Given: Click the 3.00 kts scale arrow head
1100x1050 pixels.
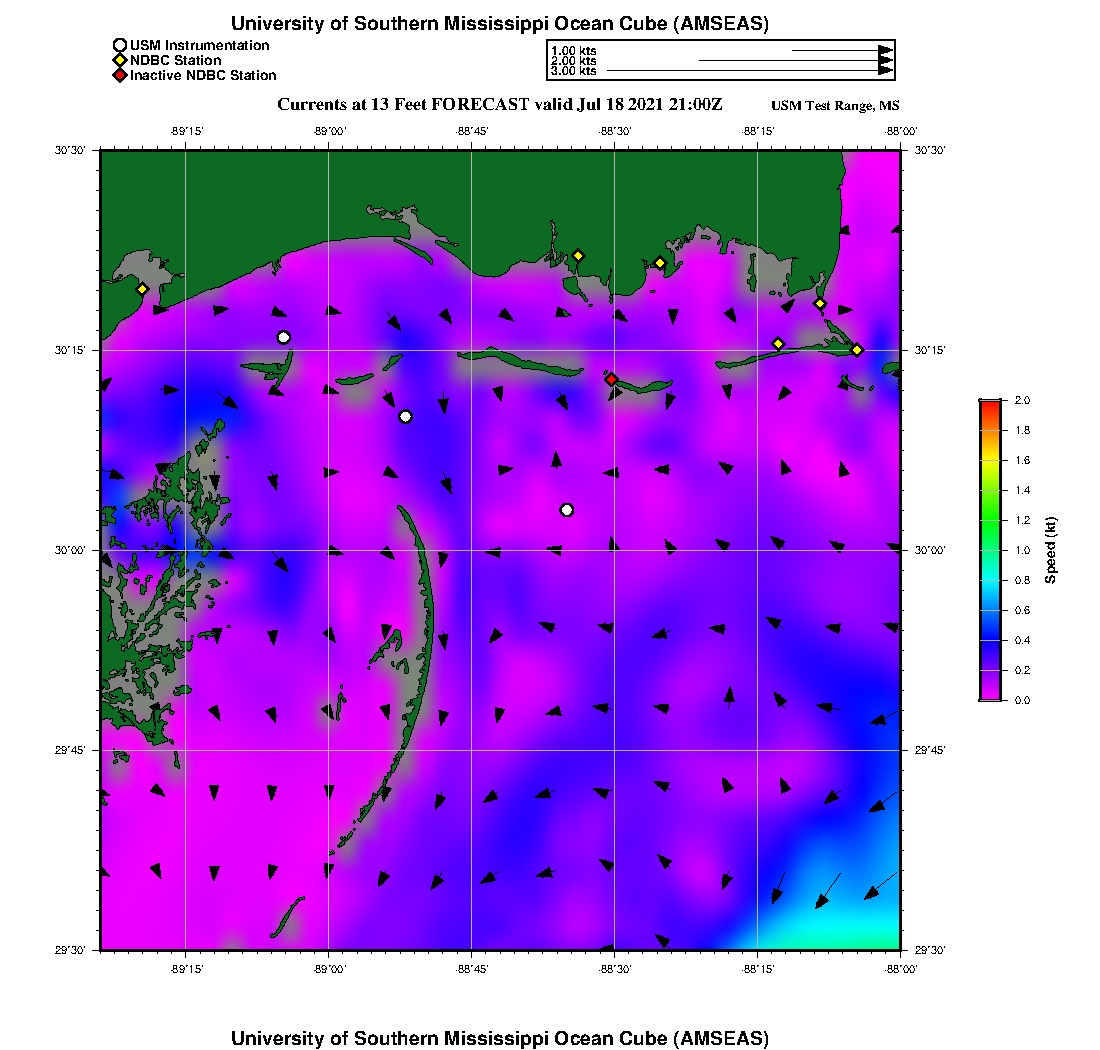Looking at the screenshot, I should click(x=885, y=71).
